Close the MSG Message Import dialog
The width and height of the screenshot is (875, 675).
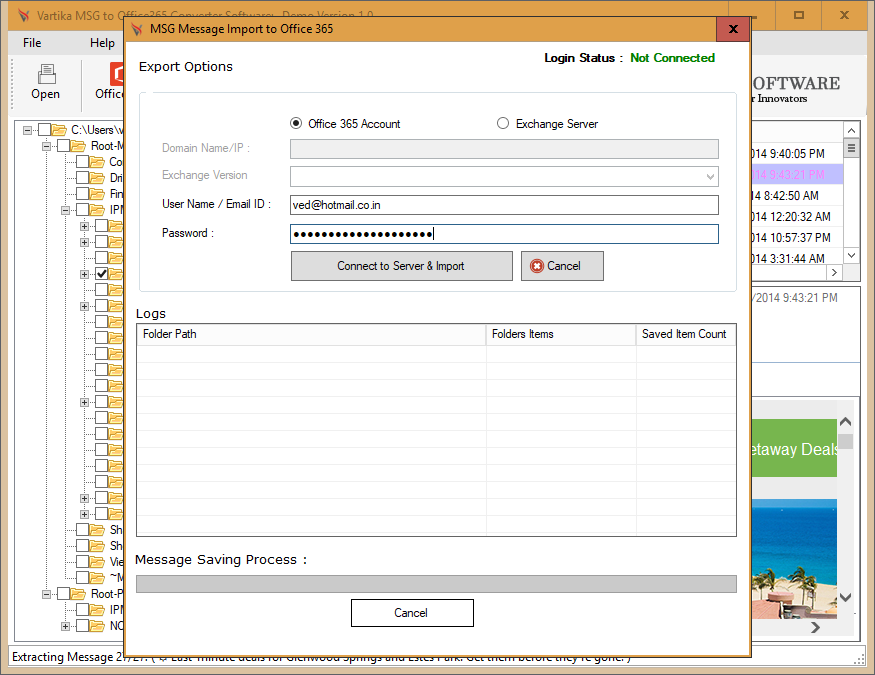click(733, 29)
